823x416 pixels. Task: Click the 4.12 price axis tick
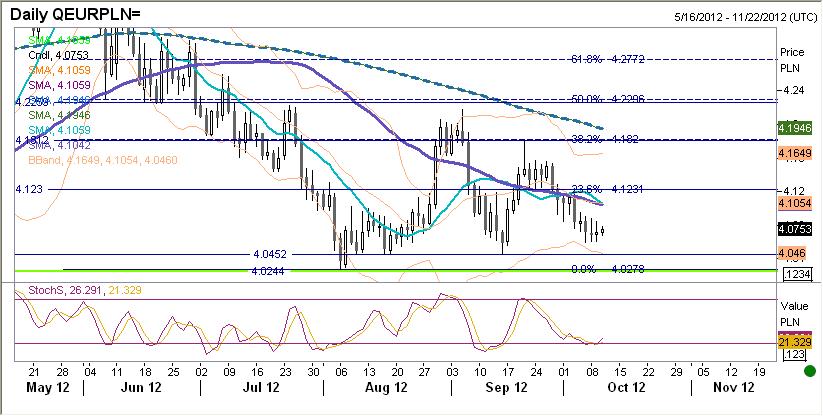(x=793, y=190)
